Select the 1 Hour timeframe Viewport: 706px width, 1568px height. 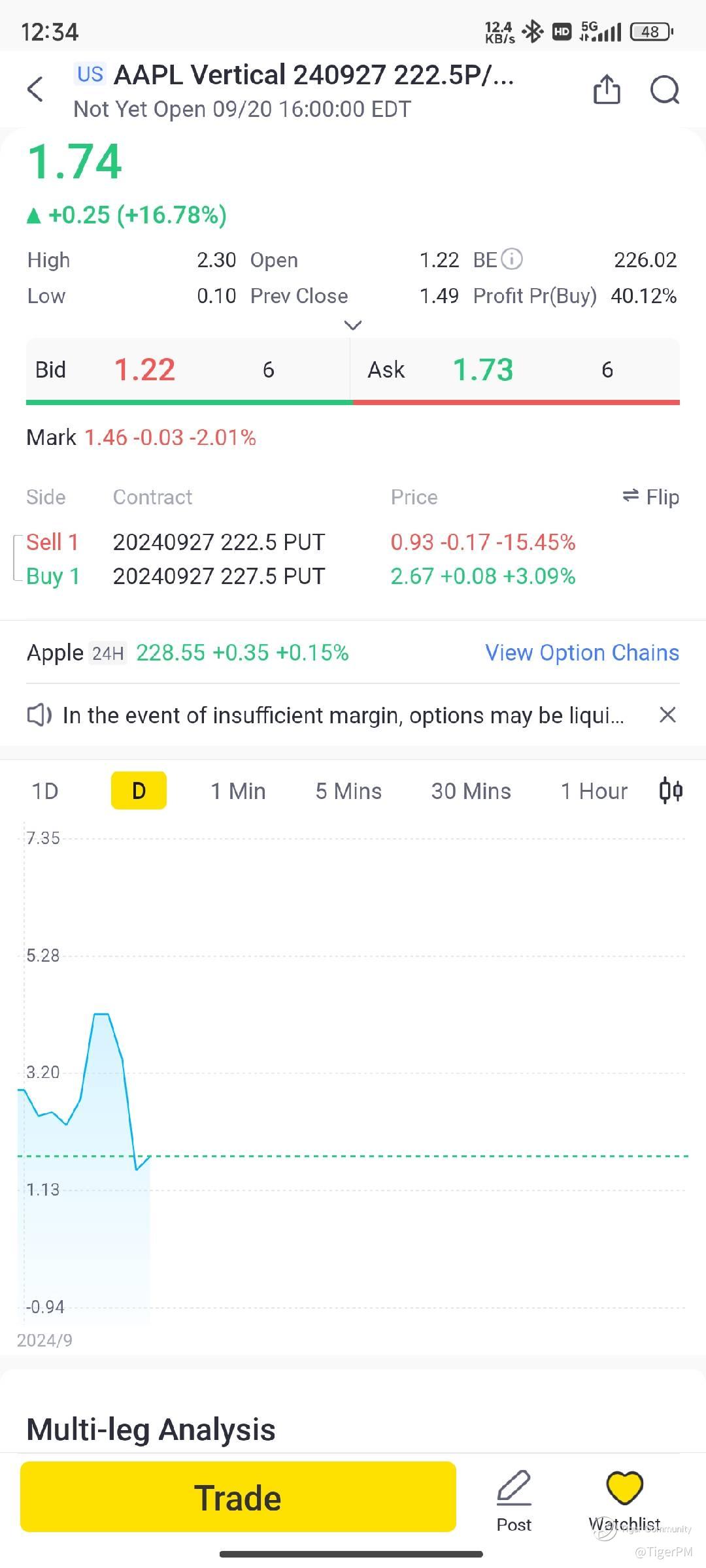tap(594, 791)
